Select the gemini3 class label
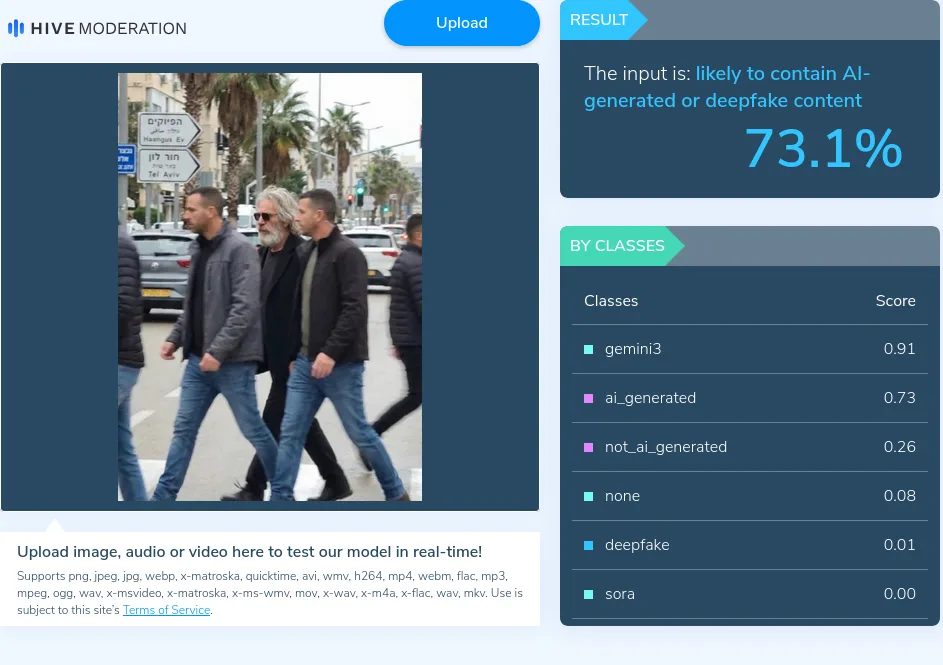The width and height of the screenshot is (943, 665). point(633,349)
